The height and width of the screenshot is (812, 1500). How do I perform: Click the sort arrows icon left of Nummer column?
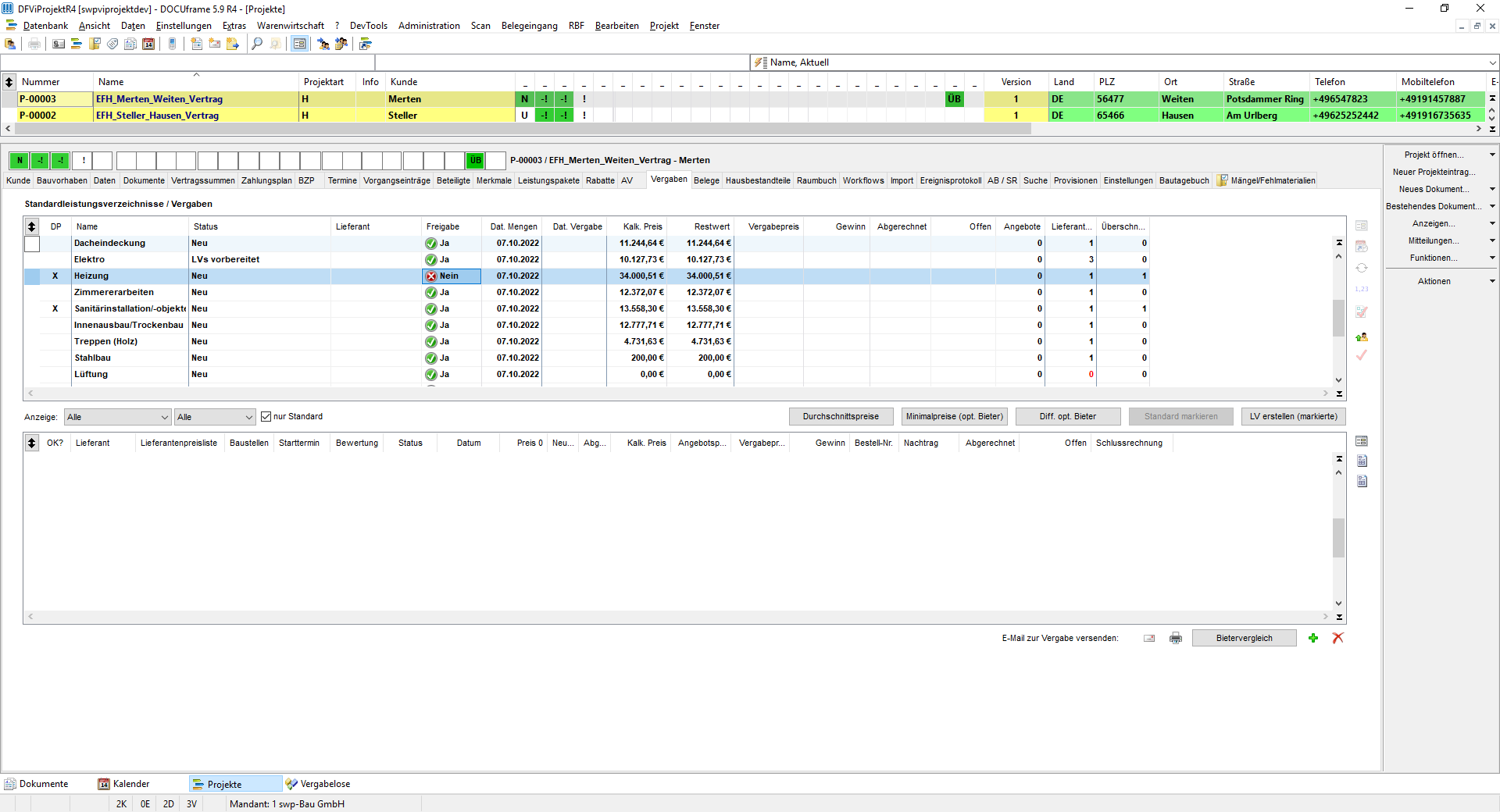9,81
